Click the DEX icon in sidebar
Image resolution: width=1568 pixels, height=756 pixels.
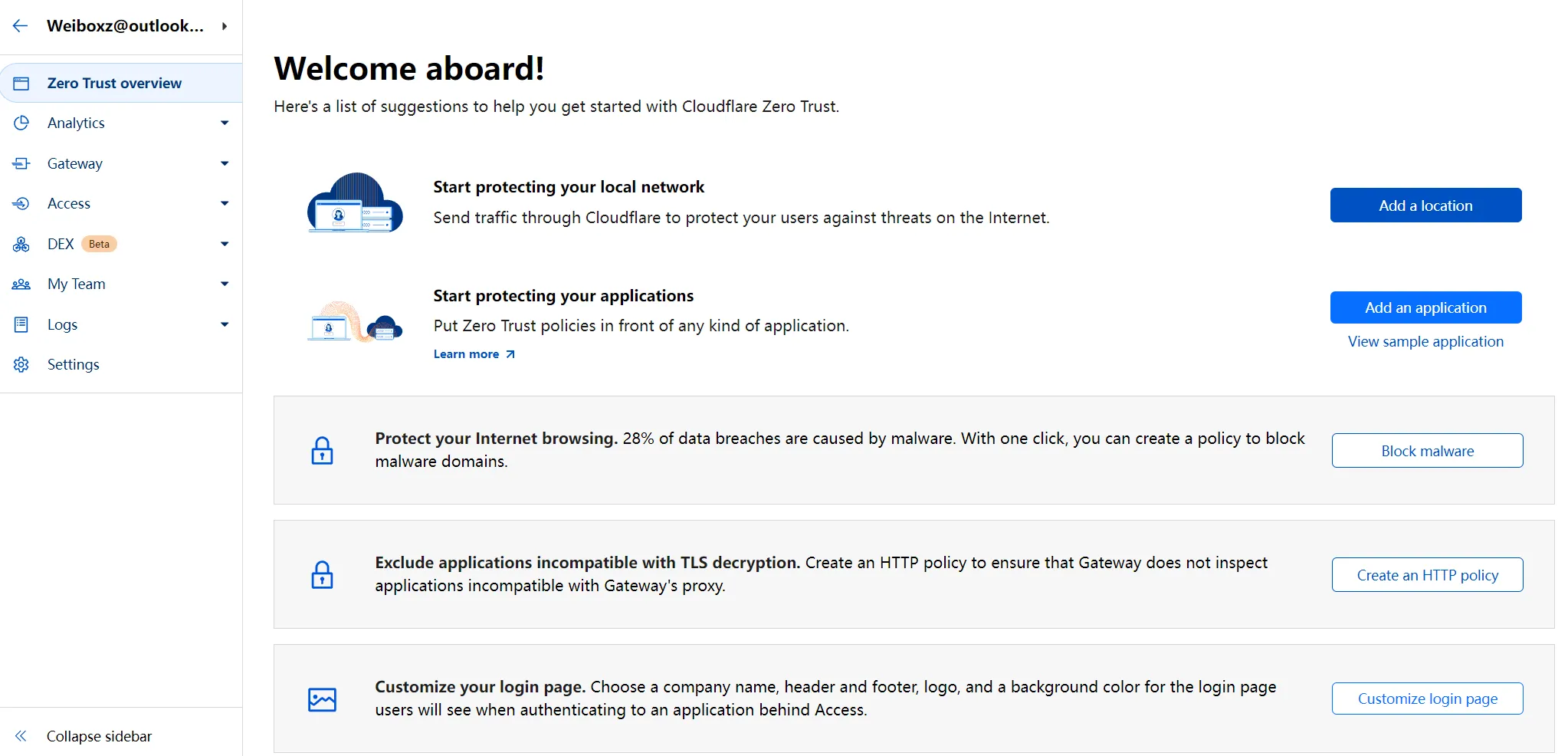[x=21, y=244]
